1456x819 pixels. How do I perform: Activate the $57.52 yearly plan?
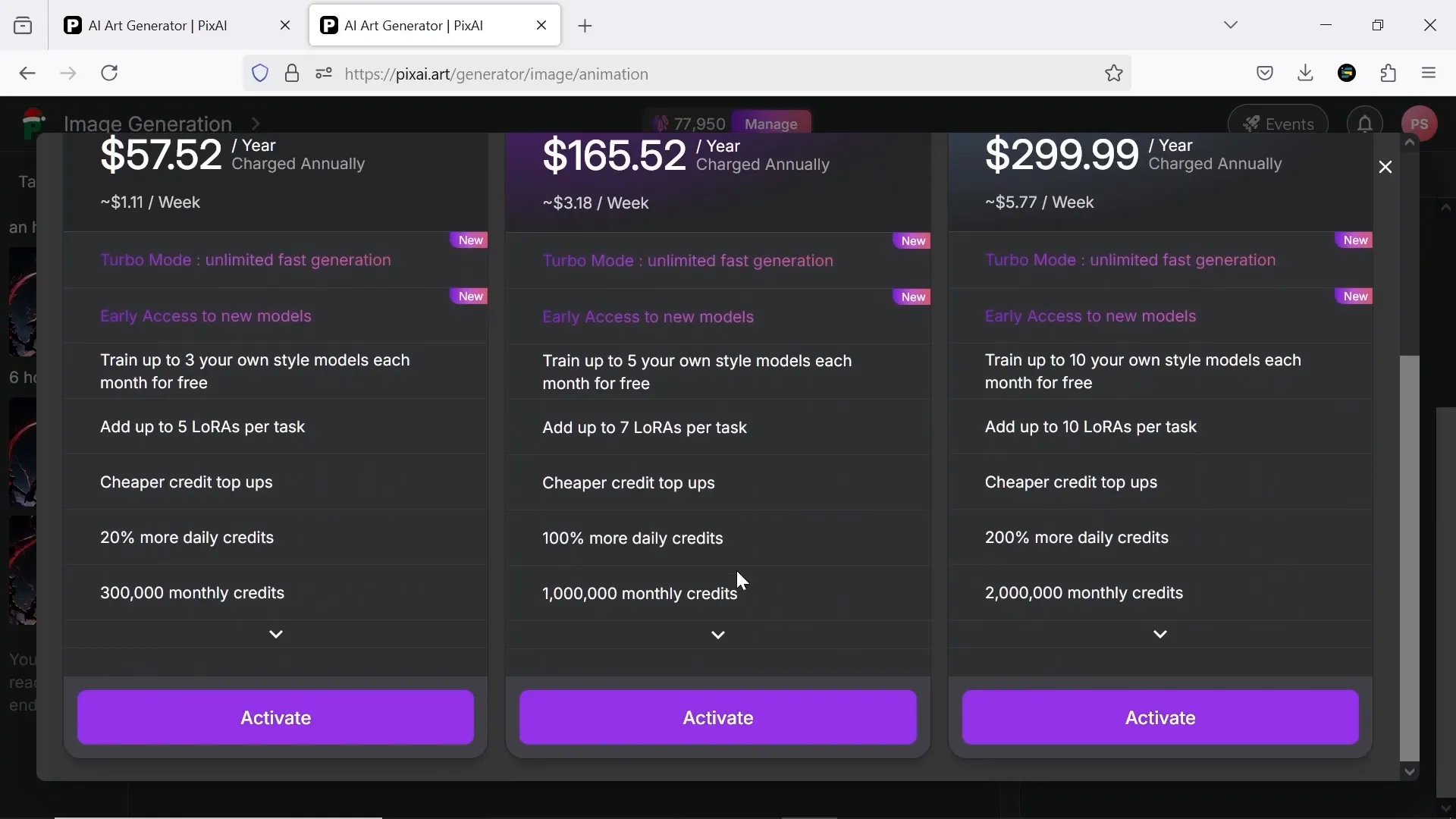point(276,717)
